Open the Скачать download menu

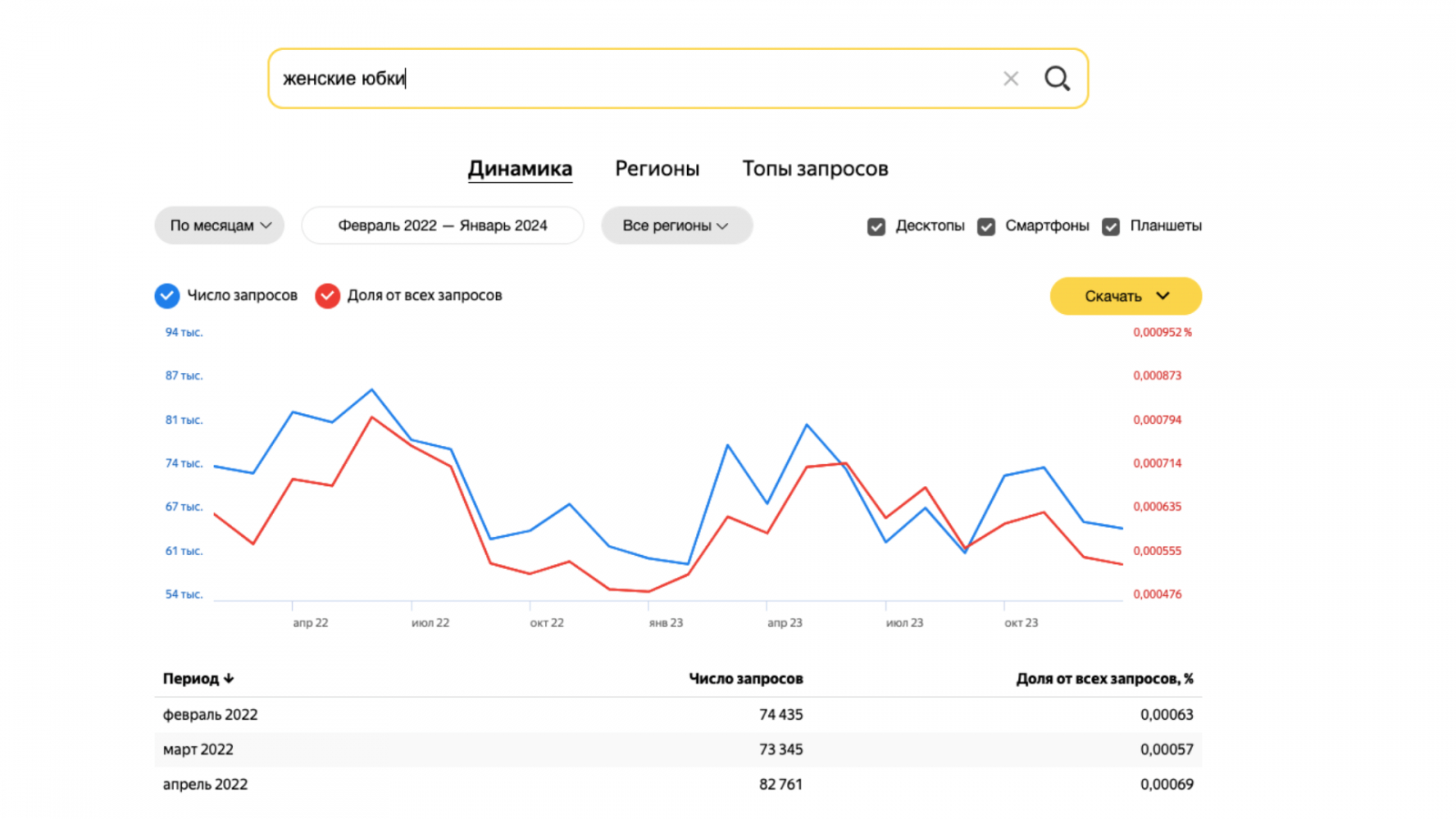click(1126, 297)
